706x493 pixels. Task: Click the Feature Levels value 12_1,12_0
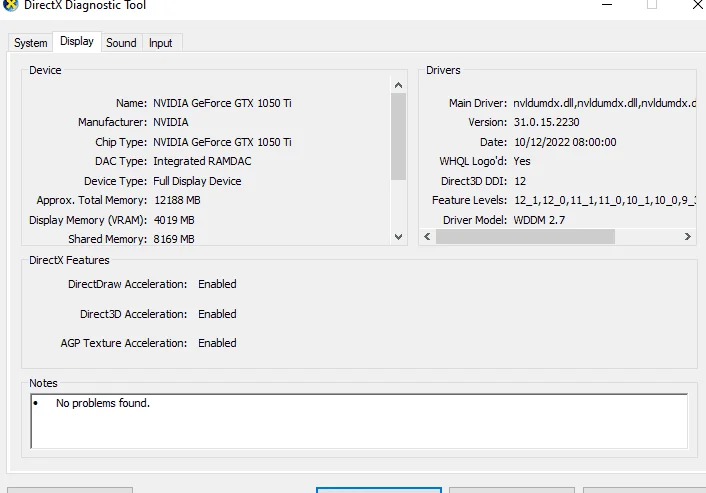pos(605,200)
